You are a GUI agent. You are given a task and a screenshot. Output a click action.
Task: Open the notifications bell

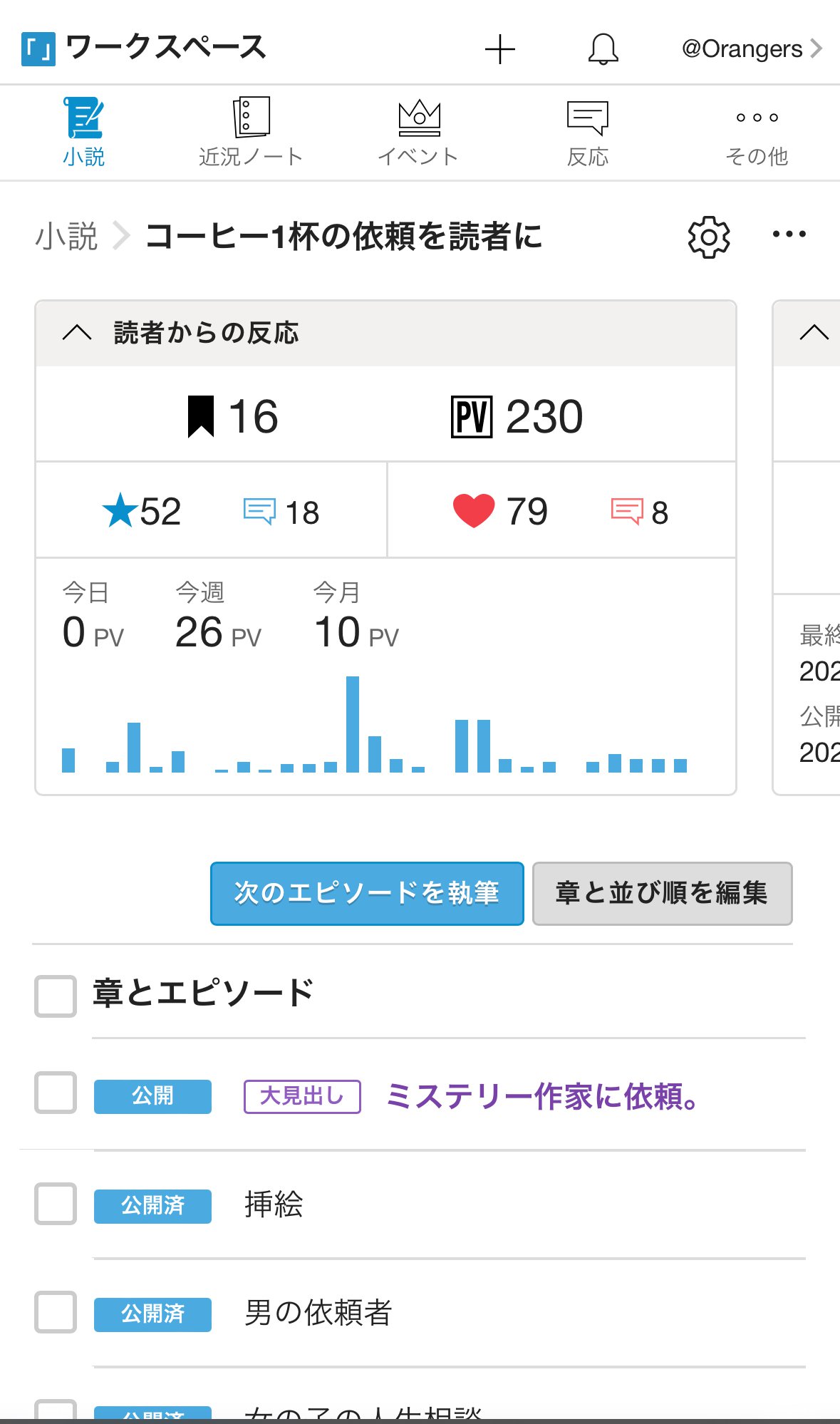(x=603, y=49)
